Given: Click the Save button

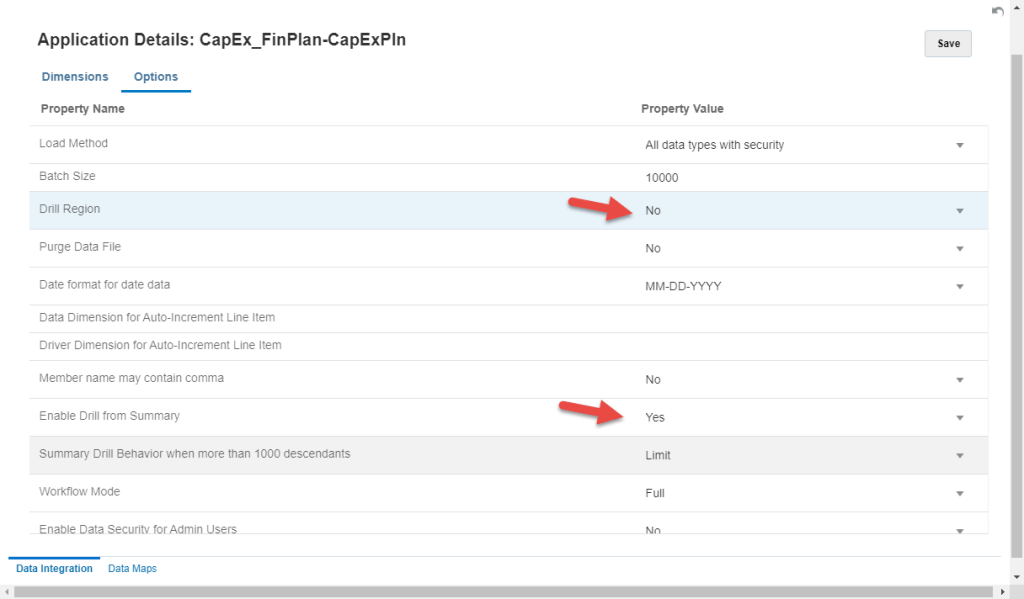Looking at the screenshot, I should pos(947,44).
